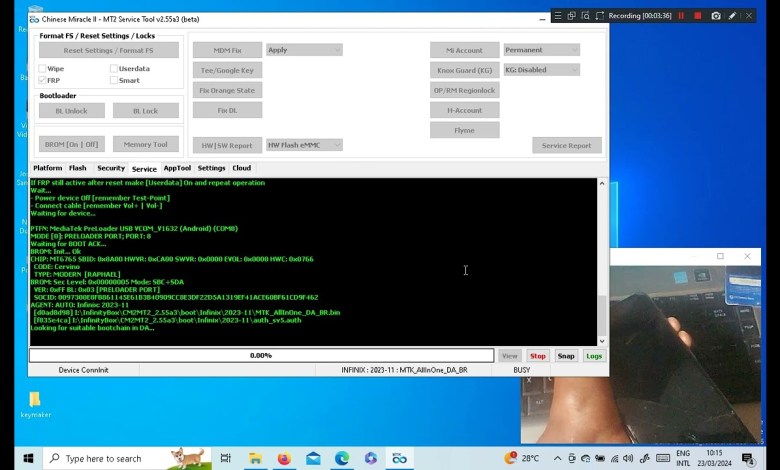The width and height of the screenshot is (780, 470).
Task: Launch Firefox from the taskbar
Action: click(x=284, y=458)
